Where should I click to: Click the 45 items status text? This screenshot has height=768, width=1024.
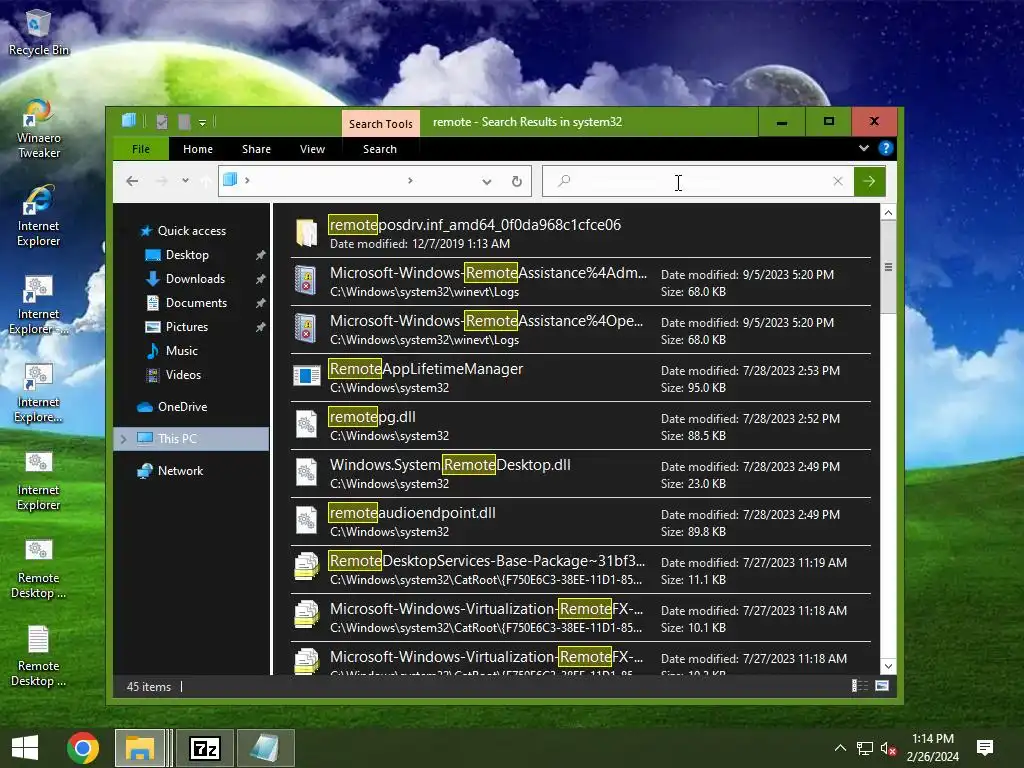(x=149, y=686)
